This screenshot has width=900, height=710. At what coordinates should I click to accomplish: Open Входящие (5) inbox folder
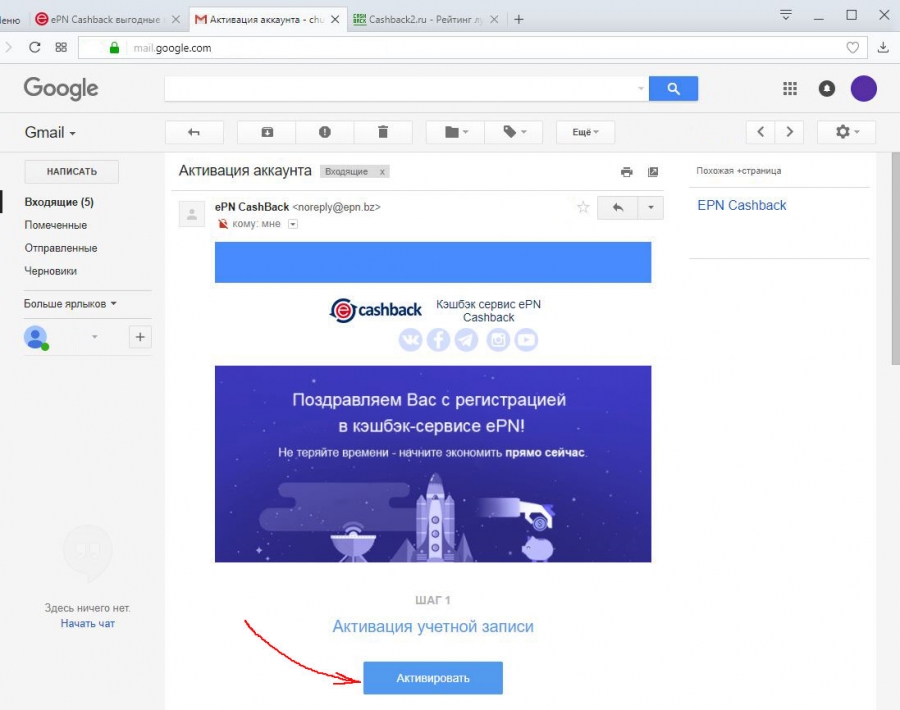point(59,202)
